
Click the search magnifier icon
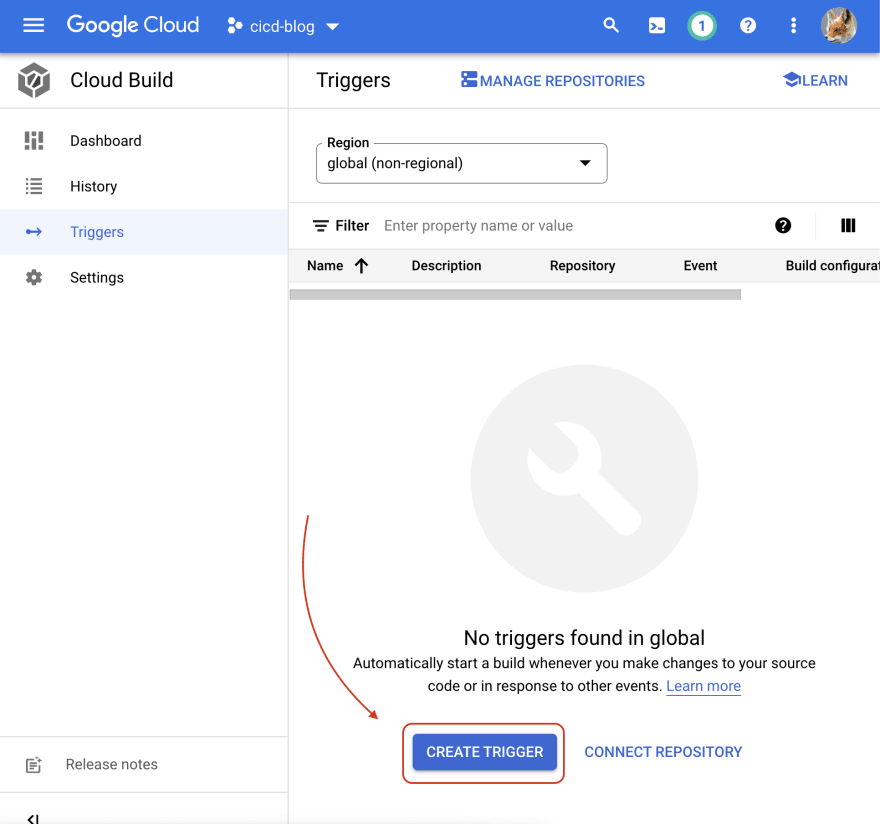click(611, 25)
